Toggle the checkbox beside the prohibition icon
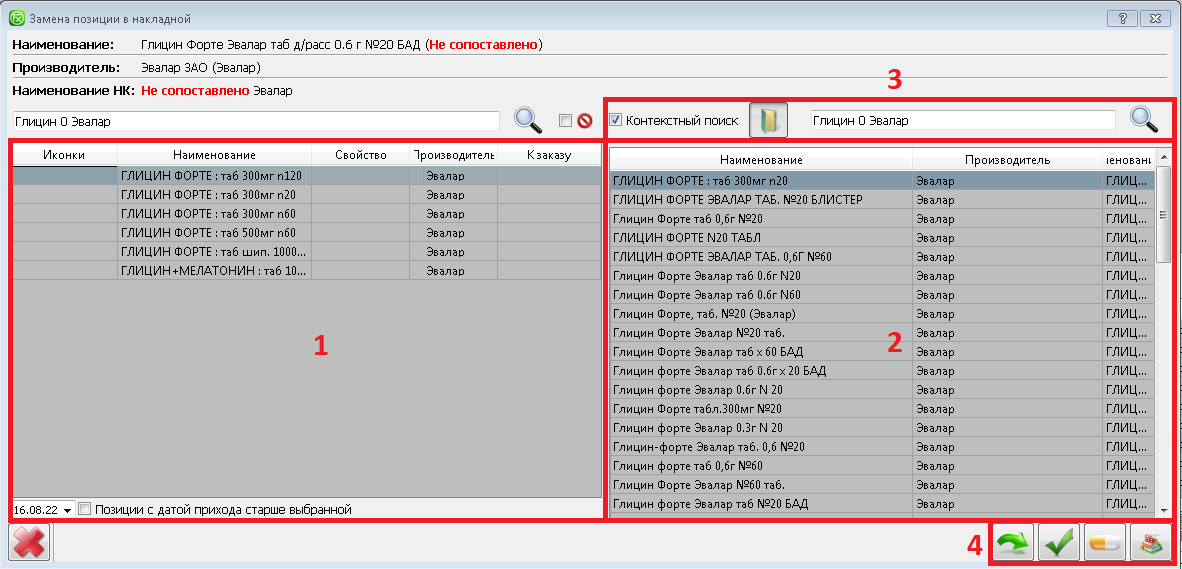This screenshot has width=1182, height=569. point(565,121)
